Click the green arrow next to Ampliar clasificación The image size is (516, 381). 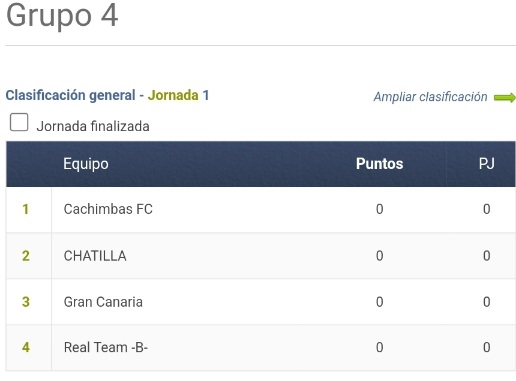click(505, 98)
